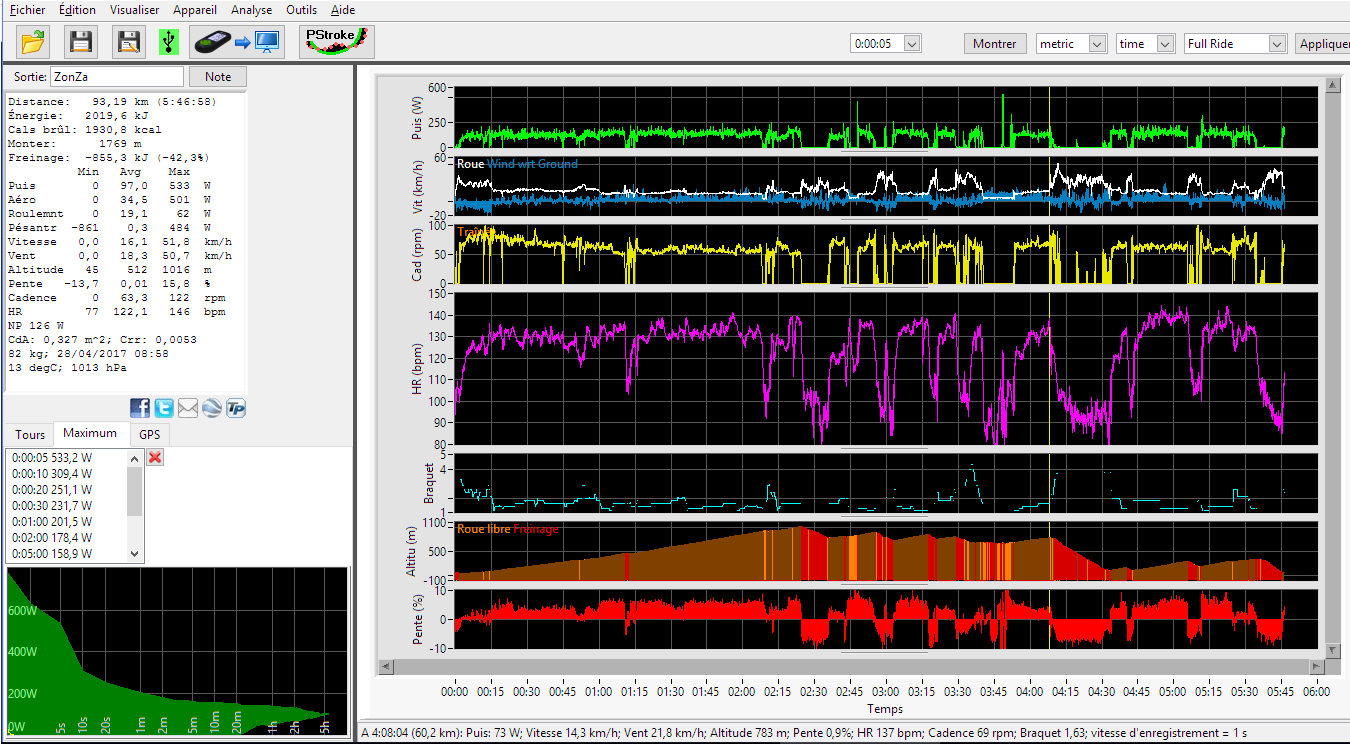This screenshot has width=1350, height=750.
Task: Expand the 0:00:05 time interval dropdown
Action: (910, 44)
